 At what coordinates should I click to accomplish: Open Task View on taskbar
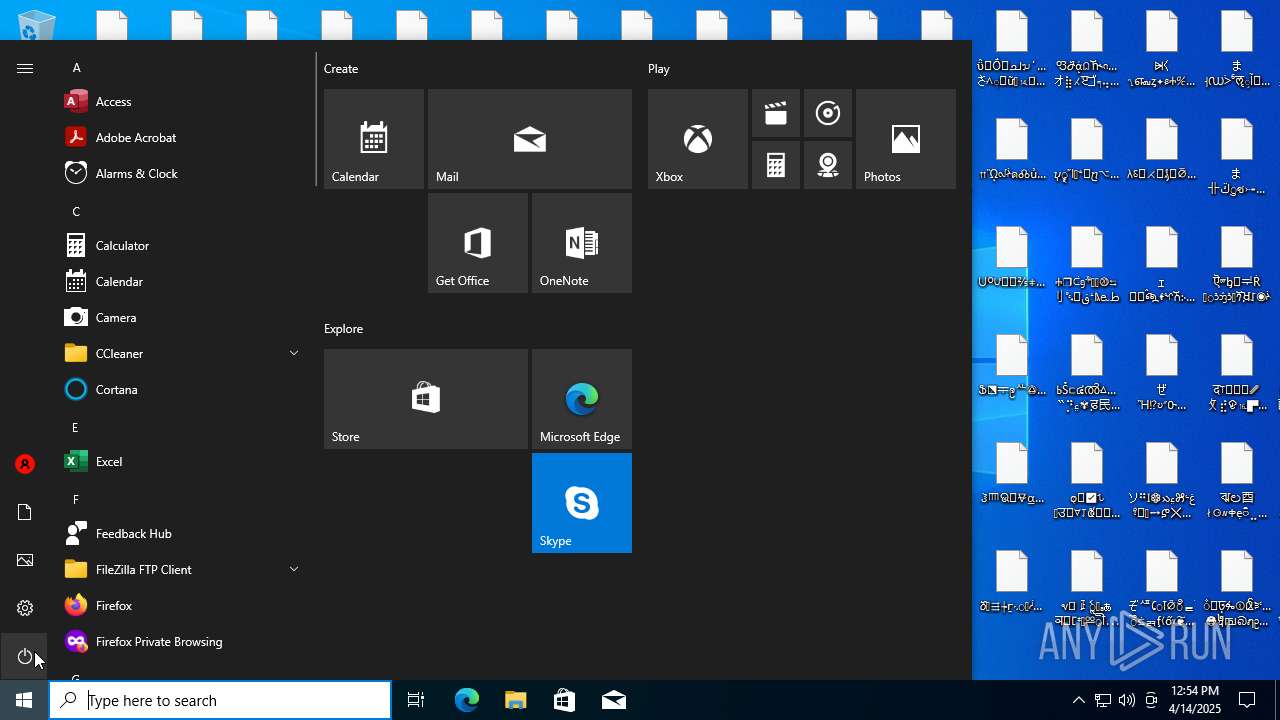[x=416, y=700]
